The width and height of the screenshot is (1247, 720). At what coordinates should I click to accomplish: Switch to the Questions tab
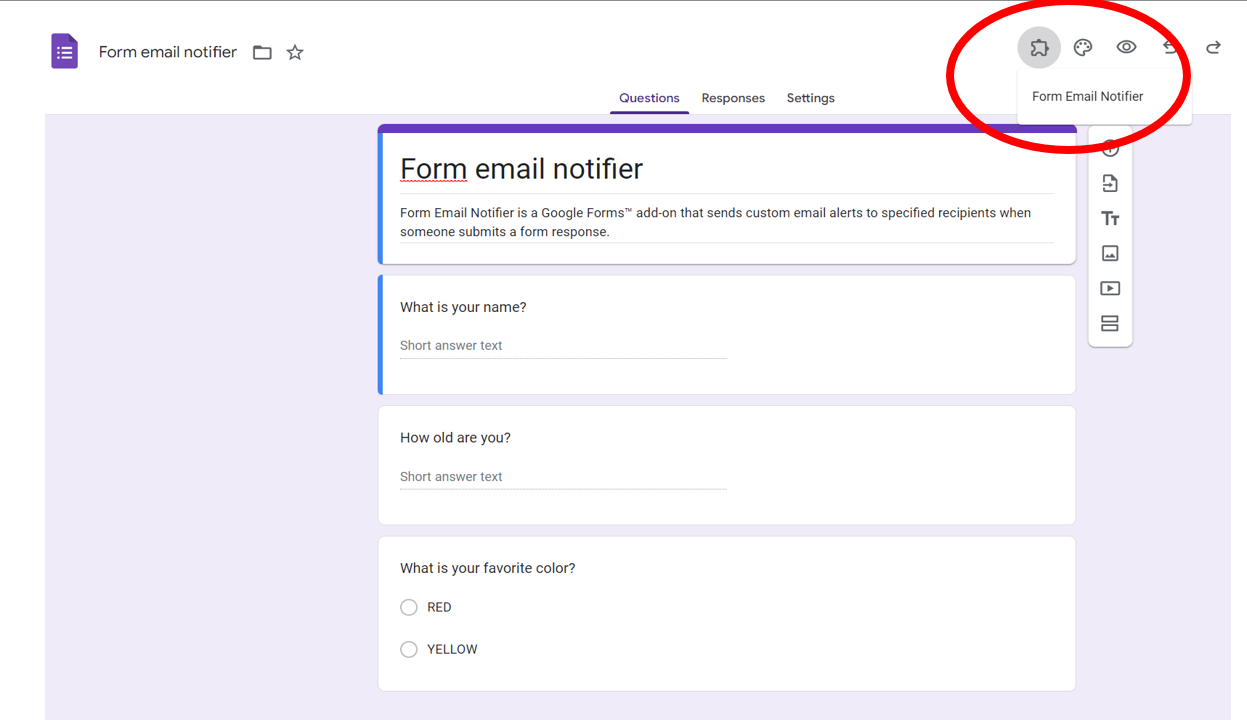tap(649, 98)
